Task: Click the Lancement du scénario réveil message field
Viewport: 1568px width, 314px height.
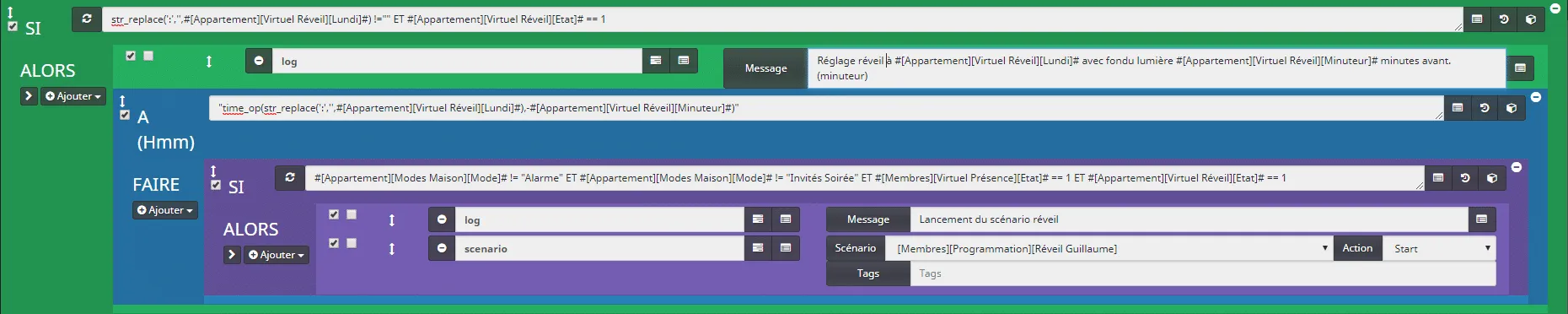Action: [x=1189, y=219]
